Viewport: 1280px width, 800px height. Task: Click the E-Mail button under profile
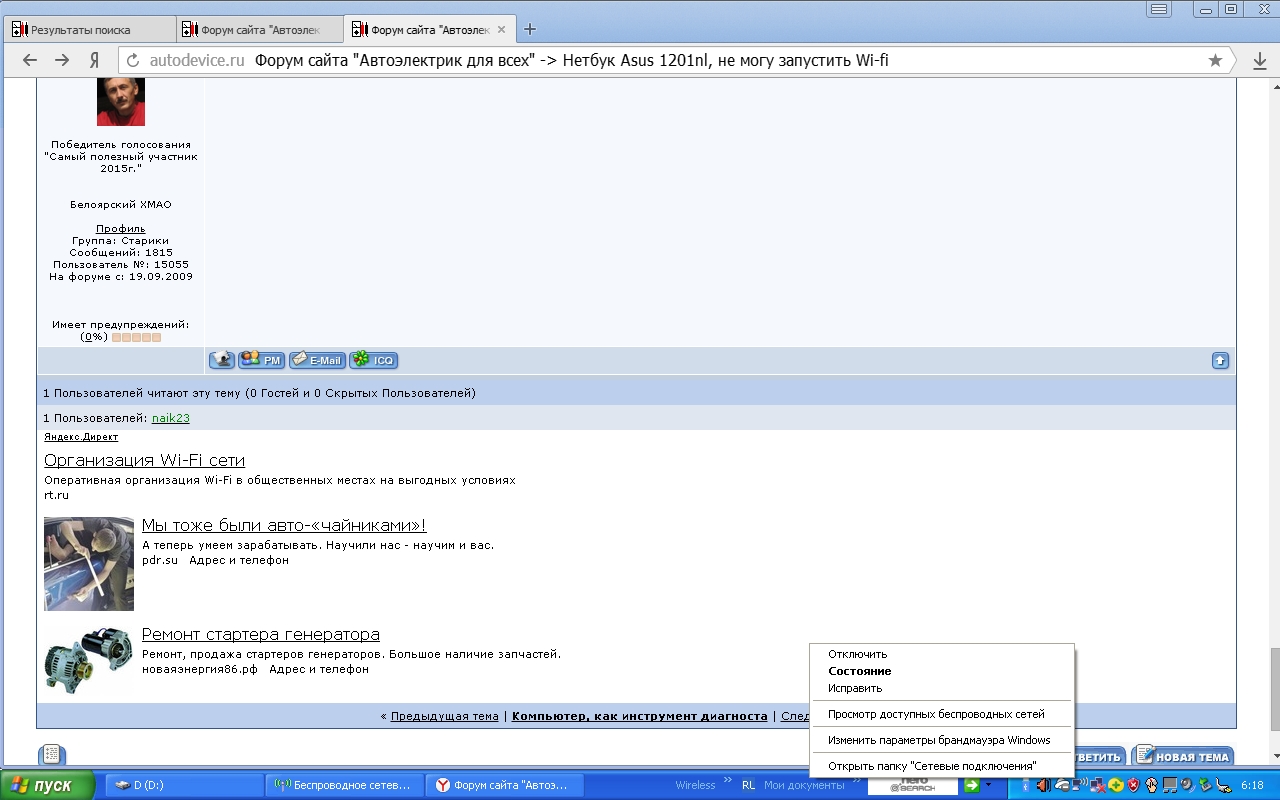click(x=317, y=360)
